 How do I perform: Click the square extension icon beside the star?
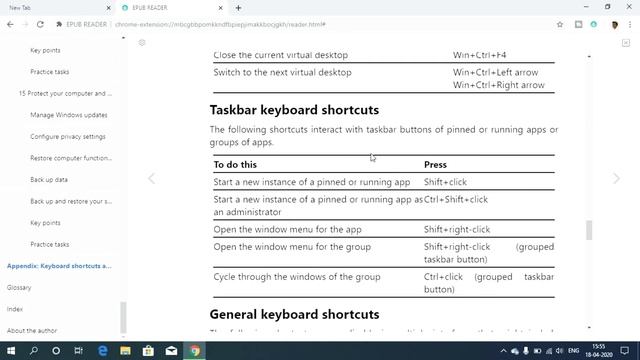tap(578, 24)
